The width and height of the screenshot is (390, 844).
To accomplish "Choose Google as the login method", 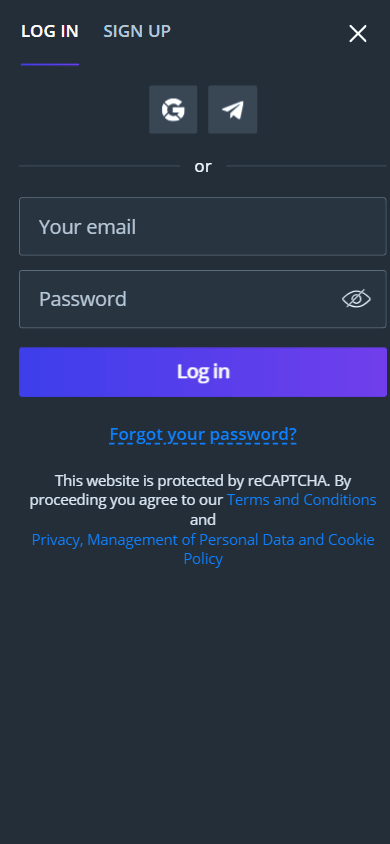I will (173, 109).
